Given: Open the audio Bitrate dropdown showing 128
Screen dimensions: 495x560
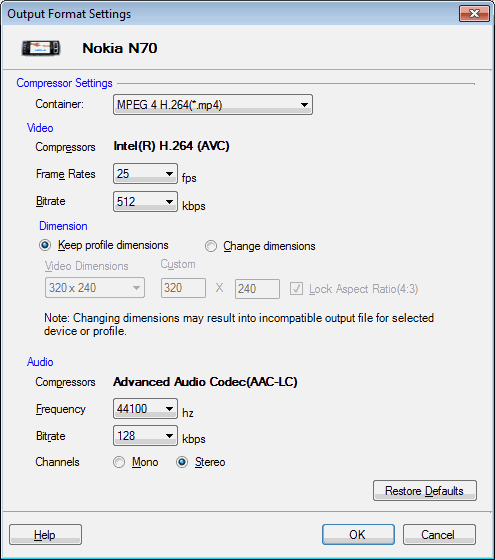Looking at the screenshot, I should pyautogui.click(x=145, y=435).
